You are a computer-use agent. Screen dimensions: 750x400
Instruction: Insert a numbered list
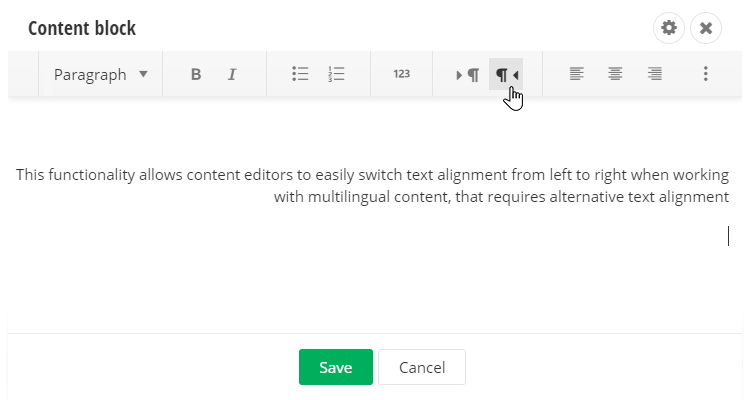336,74
